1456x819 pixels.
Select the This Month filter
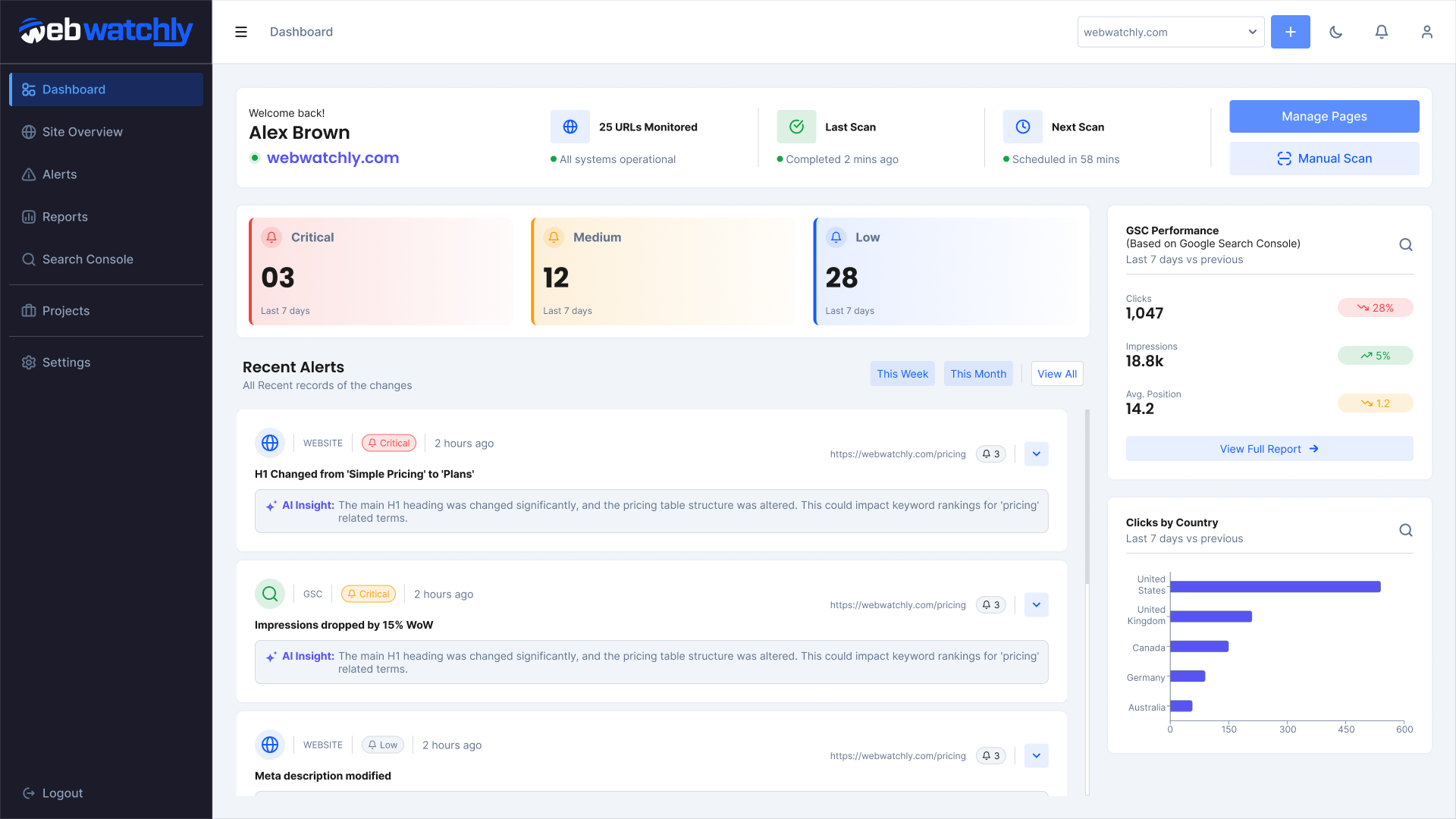pyautogui.click(x=978, y=374)
